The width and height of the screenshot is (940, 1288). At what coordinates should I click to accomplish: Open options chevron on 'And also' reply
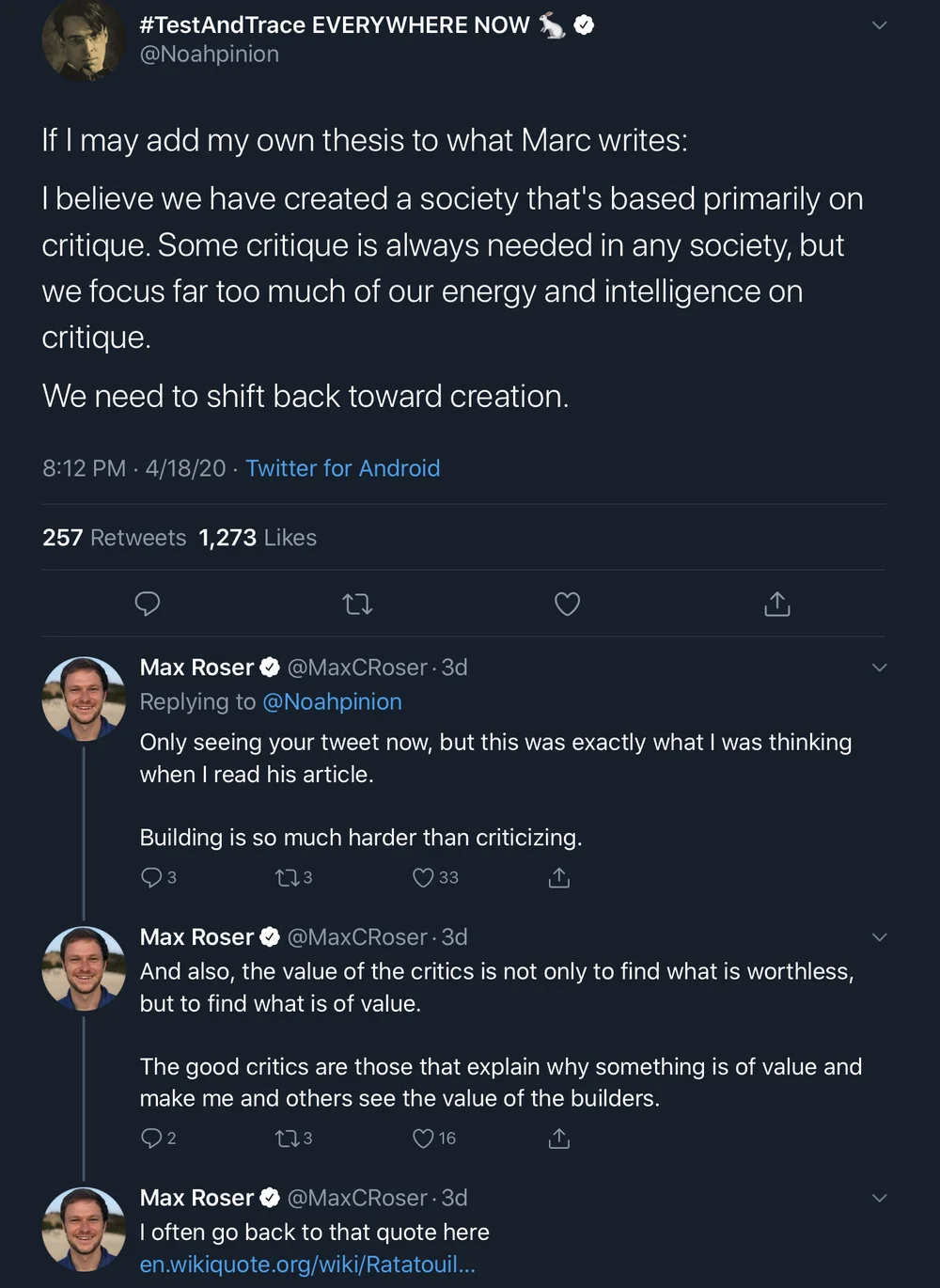coord(880,937)
